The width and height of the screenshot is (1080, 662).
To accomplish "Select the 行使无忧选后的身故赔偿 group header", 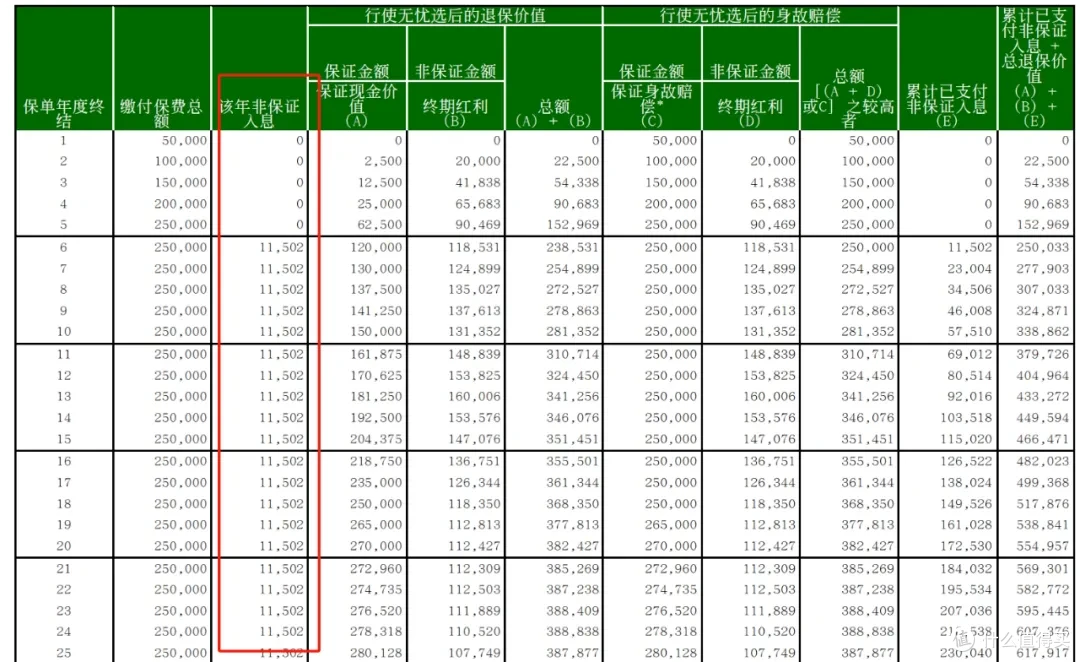I will (x=749, y=15).
